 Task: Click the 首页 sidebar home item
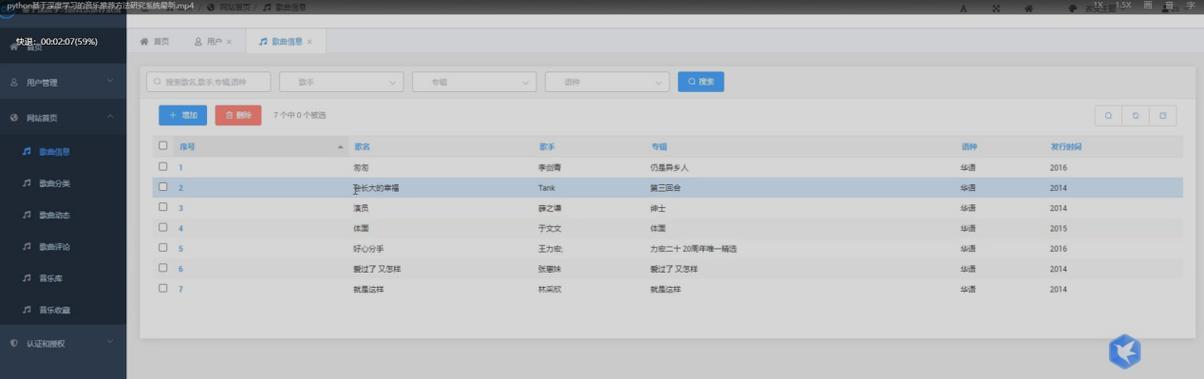point(63,47)
